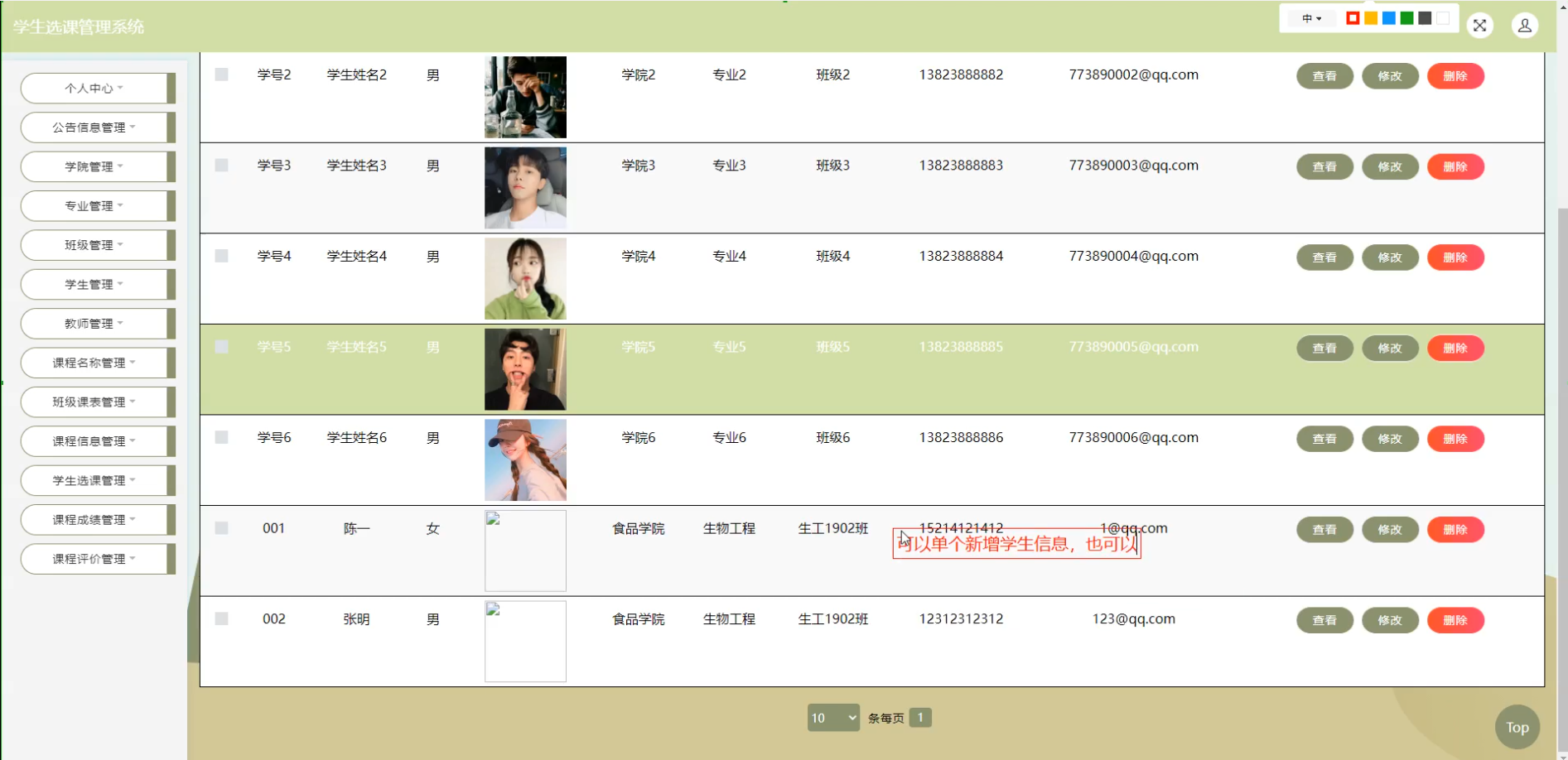Image resolution: width=1568 pixels, height=760 pixels.
Task: View details of 学生姓名6
Action: click(x=1324, y=439)
